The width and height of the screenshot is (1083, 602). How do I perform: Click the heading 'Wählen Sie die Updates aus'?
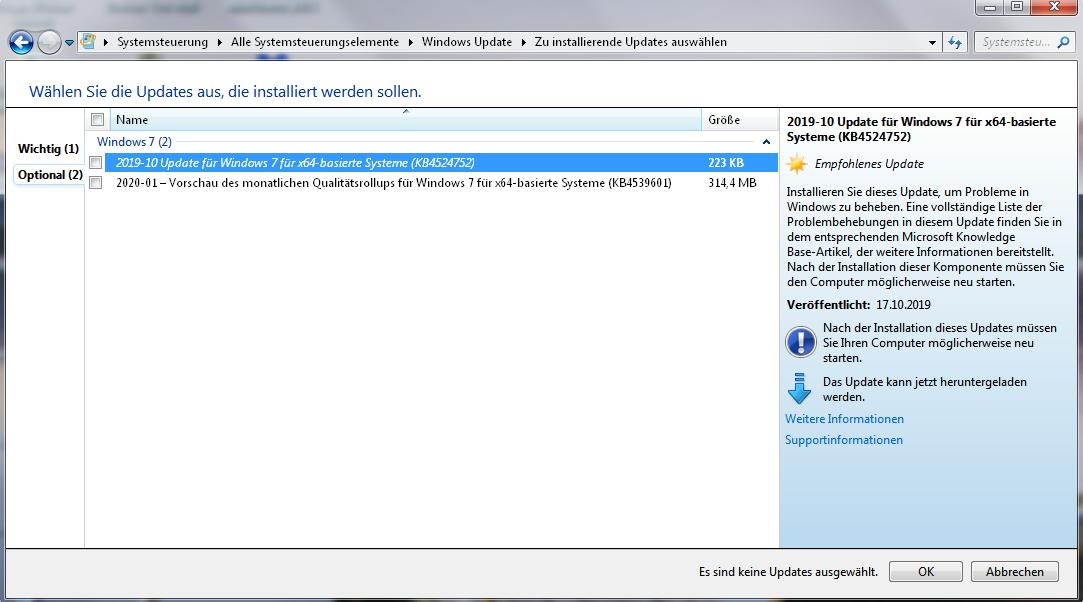(225, 91)
